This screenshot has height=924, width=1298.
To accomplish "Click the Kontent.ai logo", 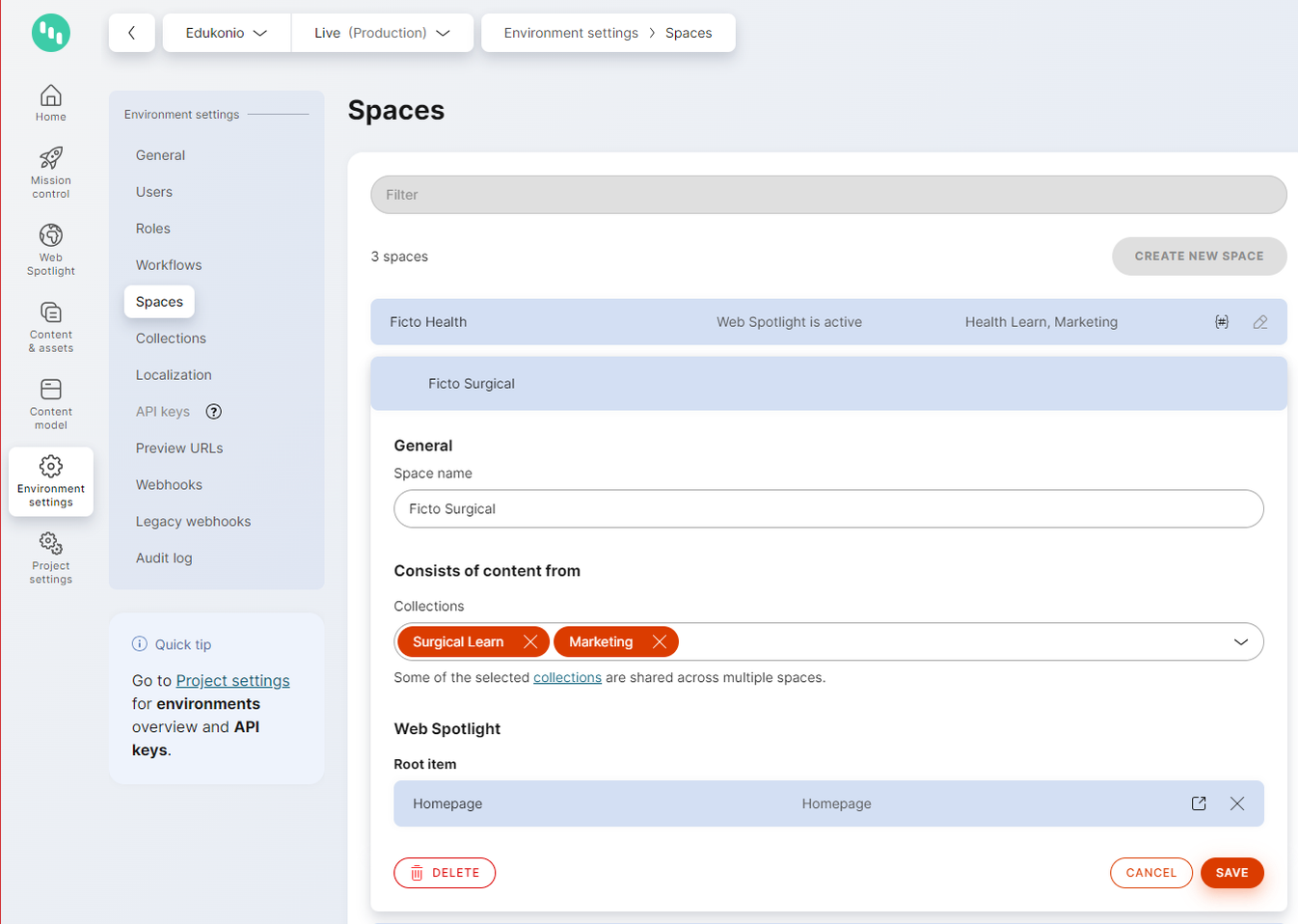I will [x=50, y=33].
